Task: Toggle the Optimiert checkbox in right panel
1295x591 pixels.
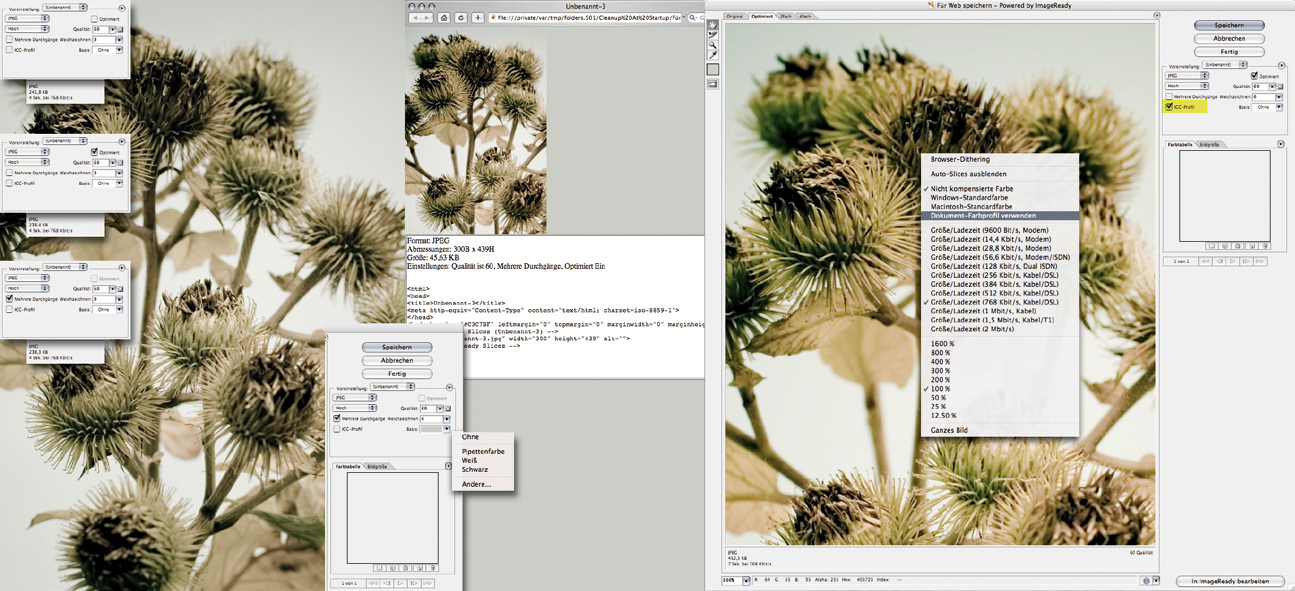Action: [1255, 76]
